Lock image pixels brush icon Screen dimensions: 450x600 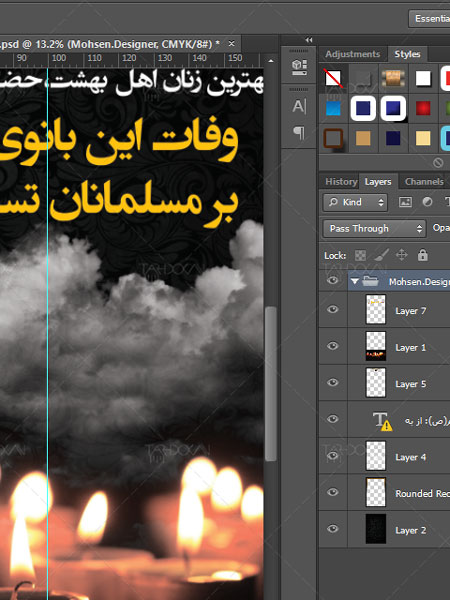coord(381,255)
